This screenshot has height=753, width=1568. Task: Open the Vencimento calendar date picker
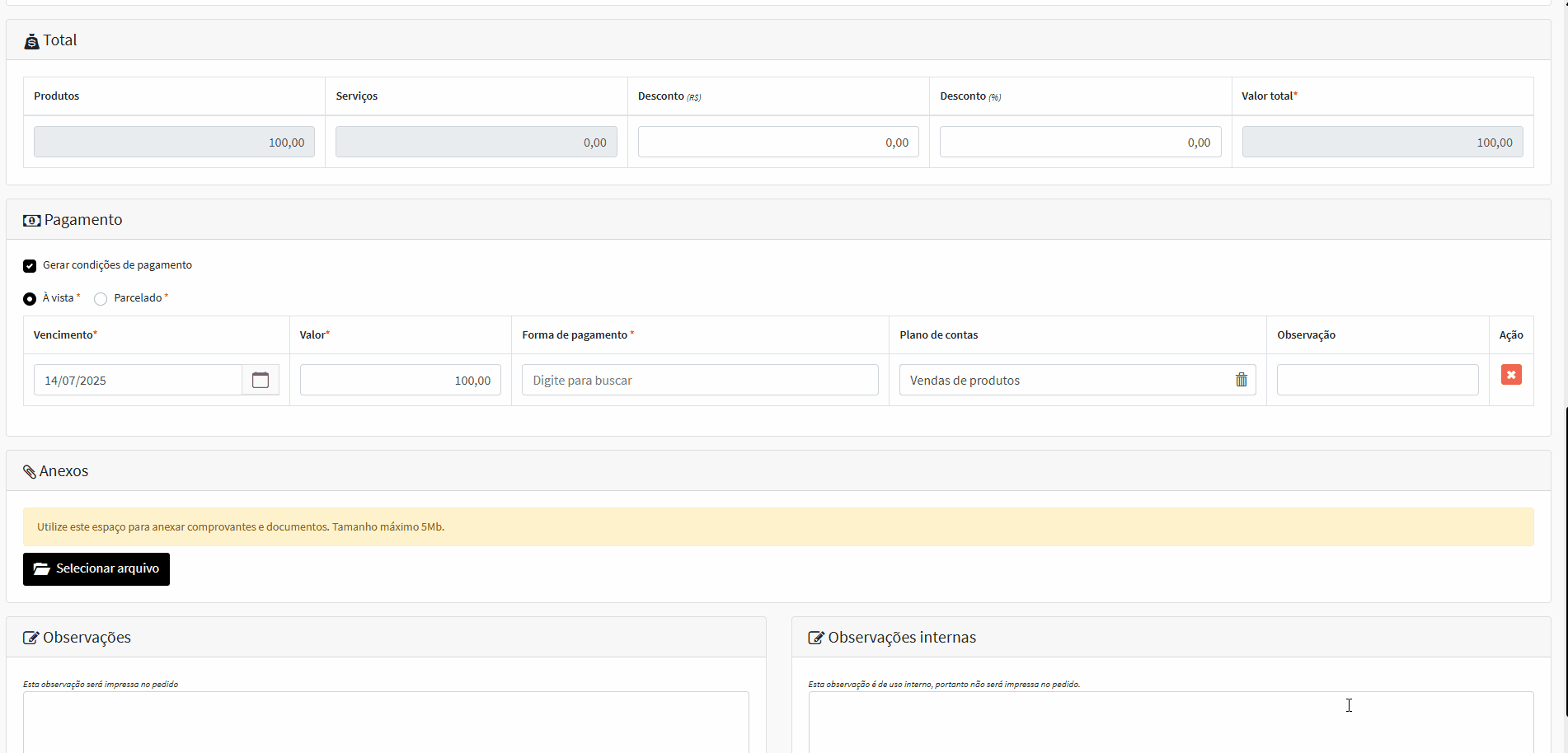click(x=261, y=380)
